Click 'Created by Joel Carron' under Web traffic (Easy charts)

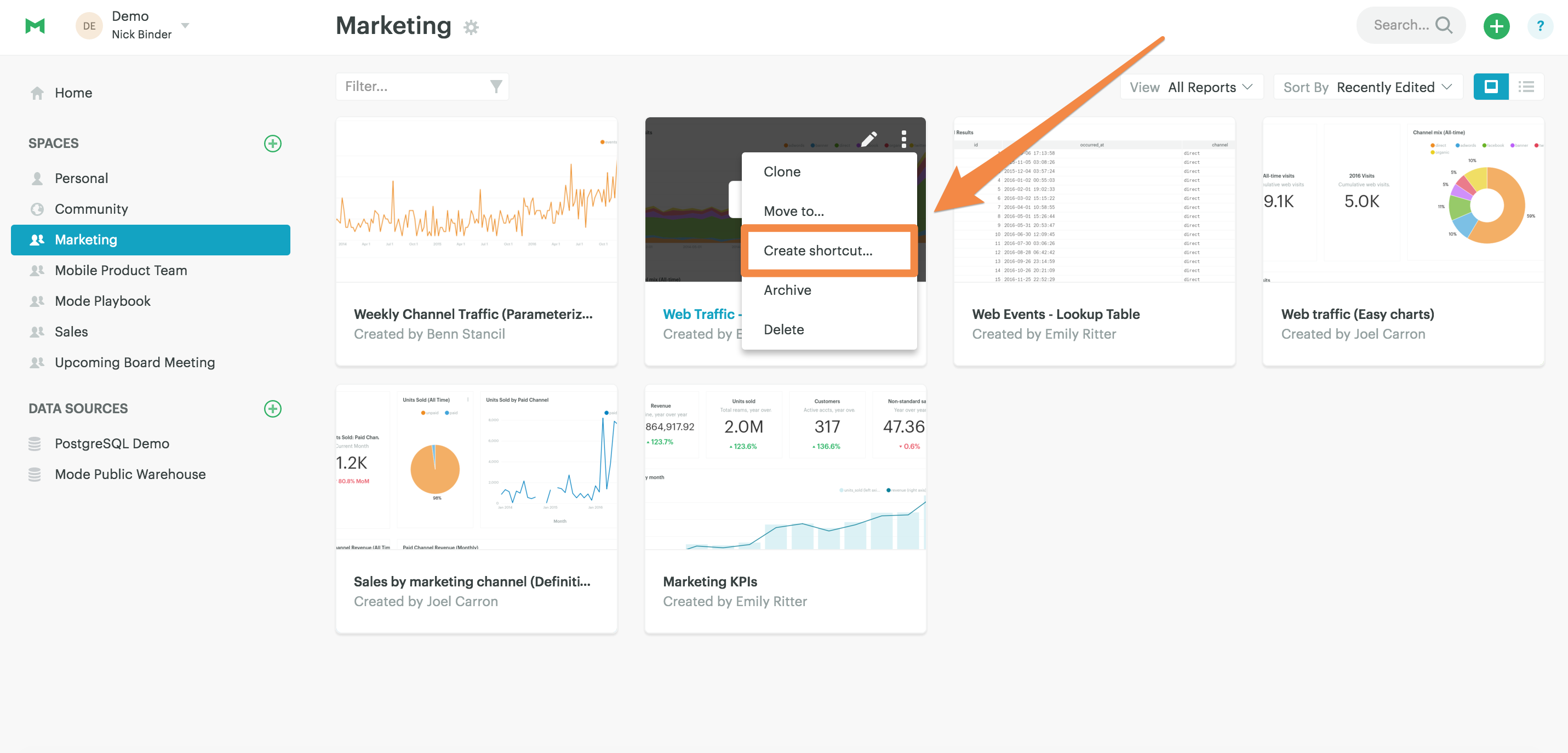pos(1353,334)
